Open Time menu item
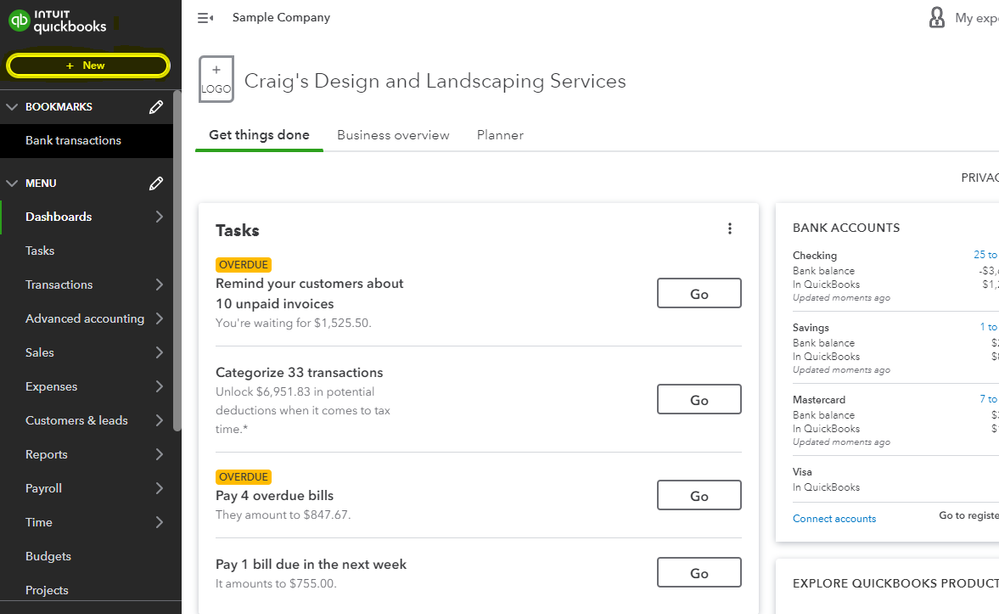This screenshot has width=999, height=614. click(39, 522)
